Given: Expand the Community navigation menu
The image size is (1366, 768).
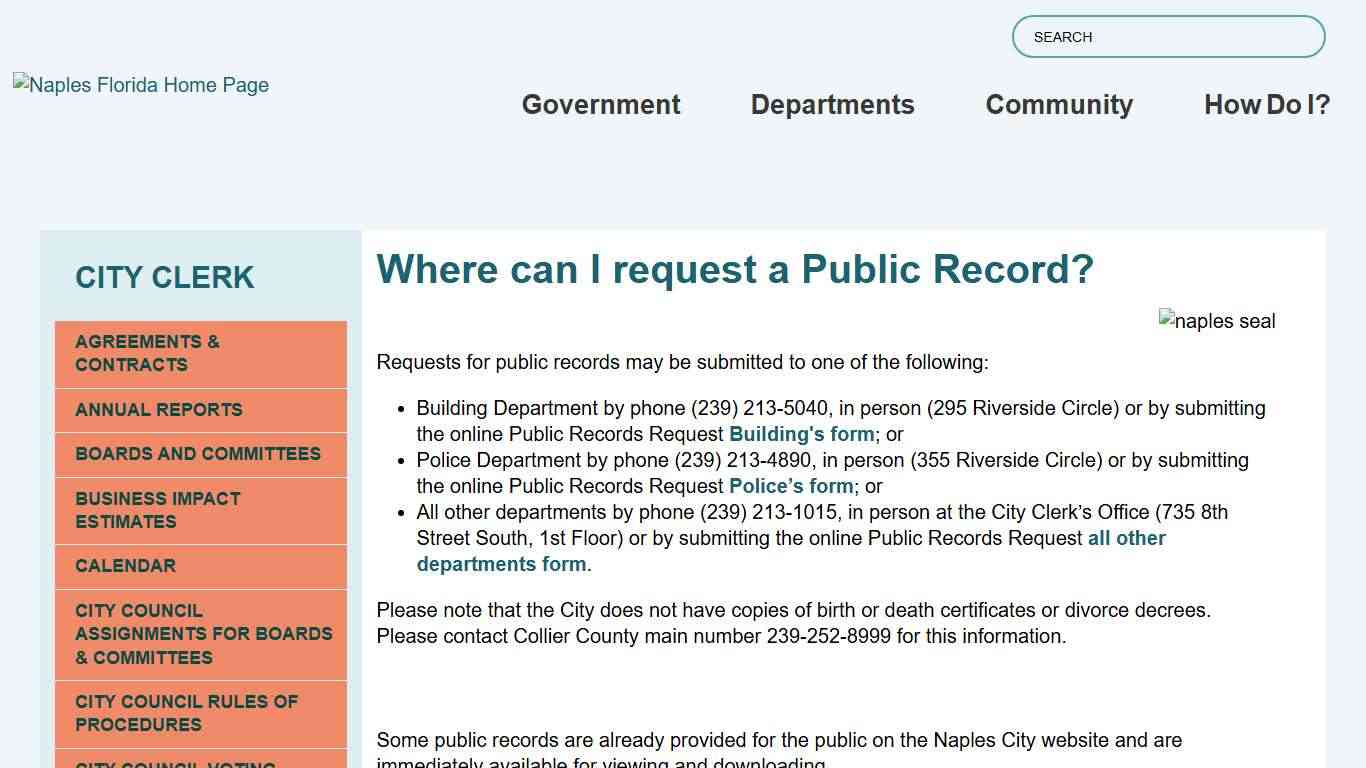Looking at the screenshot, I should [1059, 104].
